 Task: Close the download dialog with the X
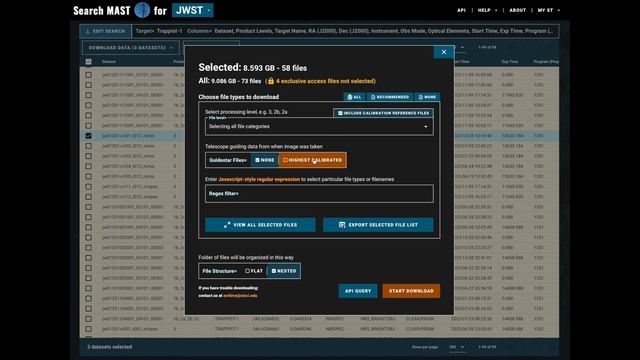(x=444, y=52)
